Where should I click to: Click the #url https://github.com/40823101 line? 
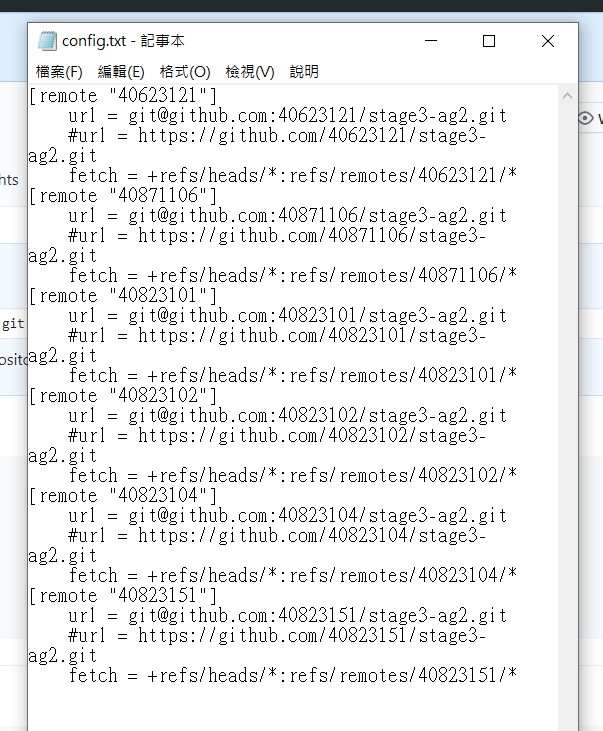point(277,336)
